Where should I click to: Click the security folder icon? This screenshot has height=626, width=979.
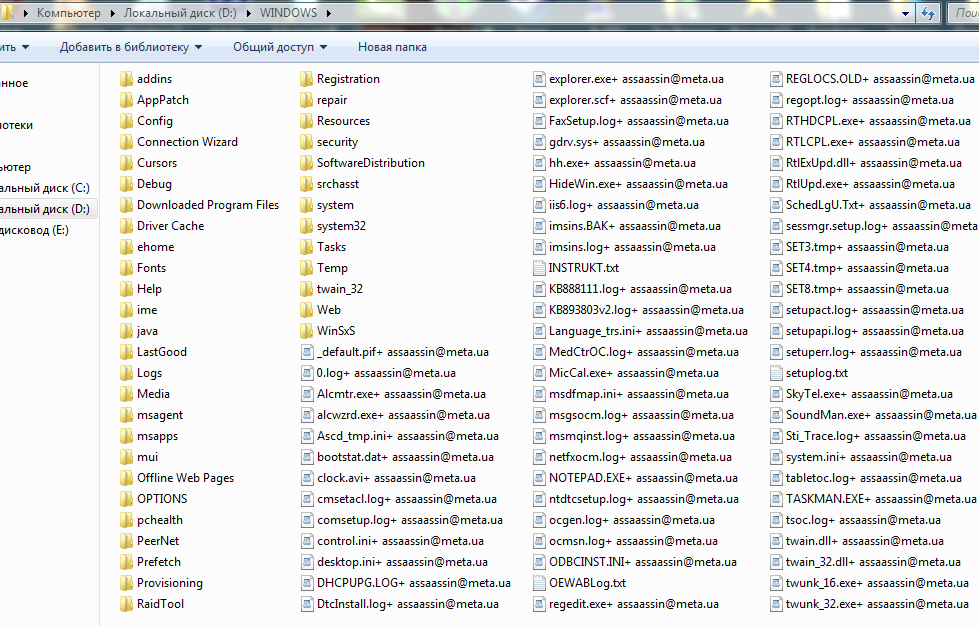pos(306,142)
